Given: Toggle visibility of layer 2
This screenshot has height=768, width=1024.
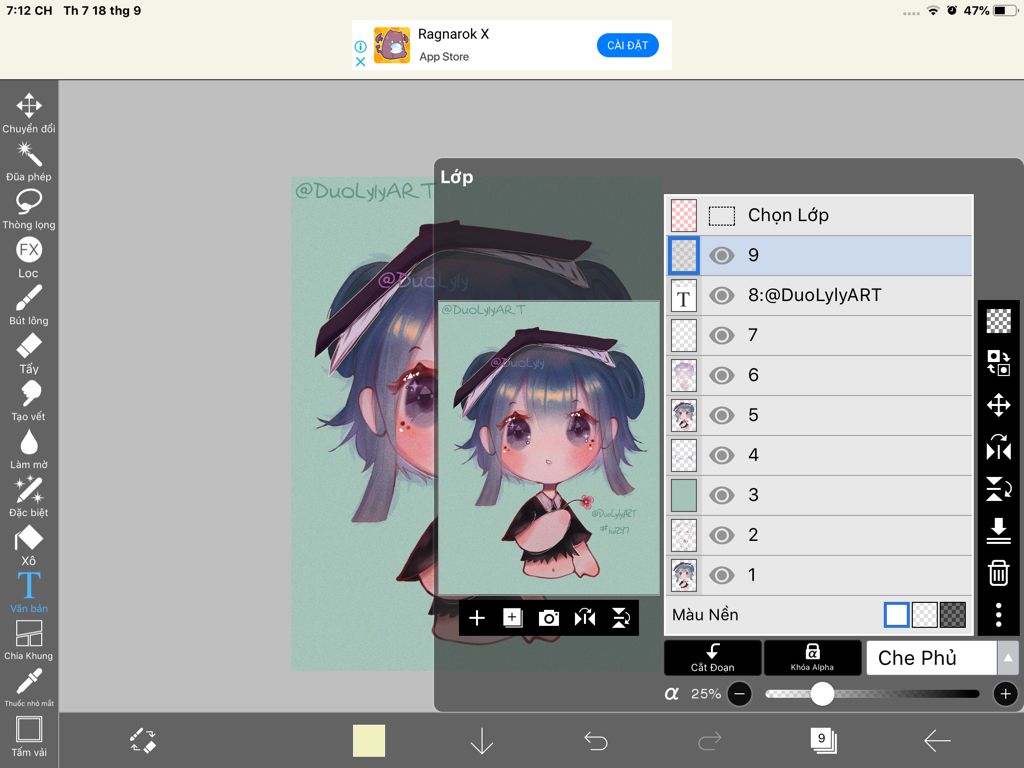Looking at the screenshot, I should 722,535.
